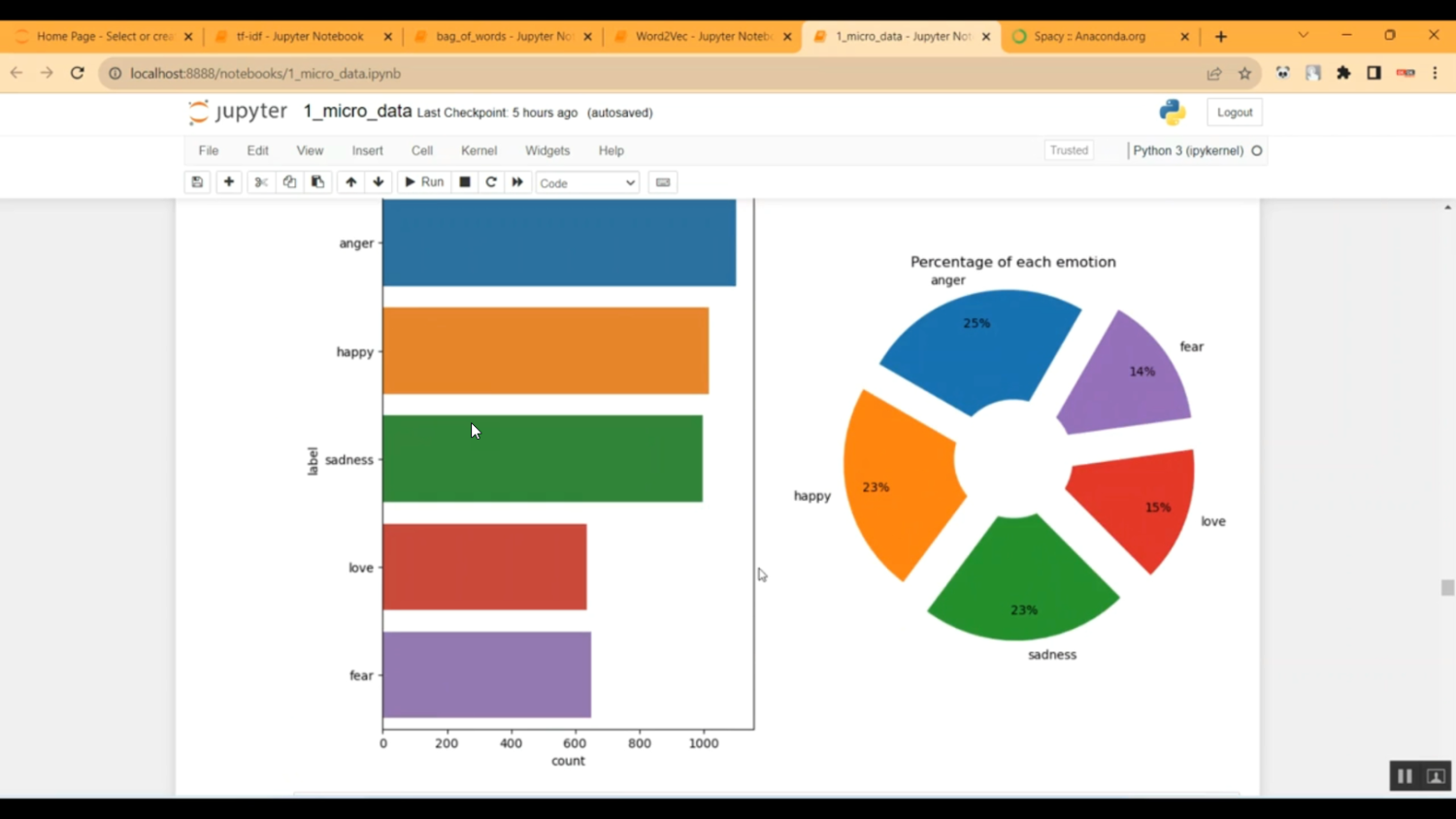Viewport: 1456px width, 819px height.
Task: Expand the browser tab list chevron
Action: [x=1305, y=36]
